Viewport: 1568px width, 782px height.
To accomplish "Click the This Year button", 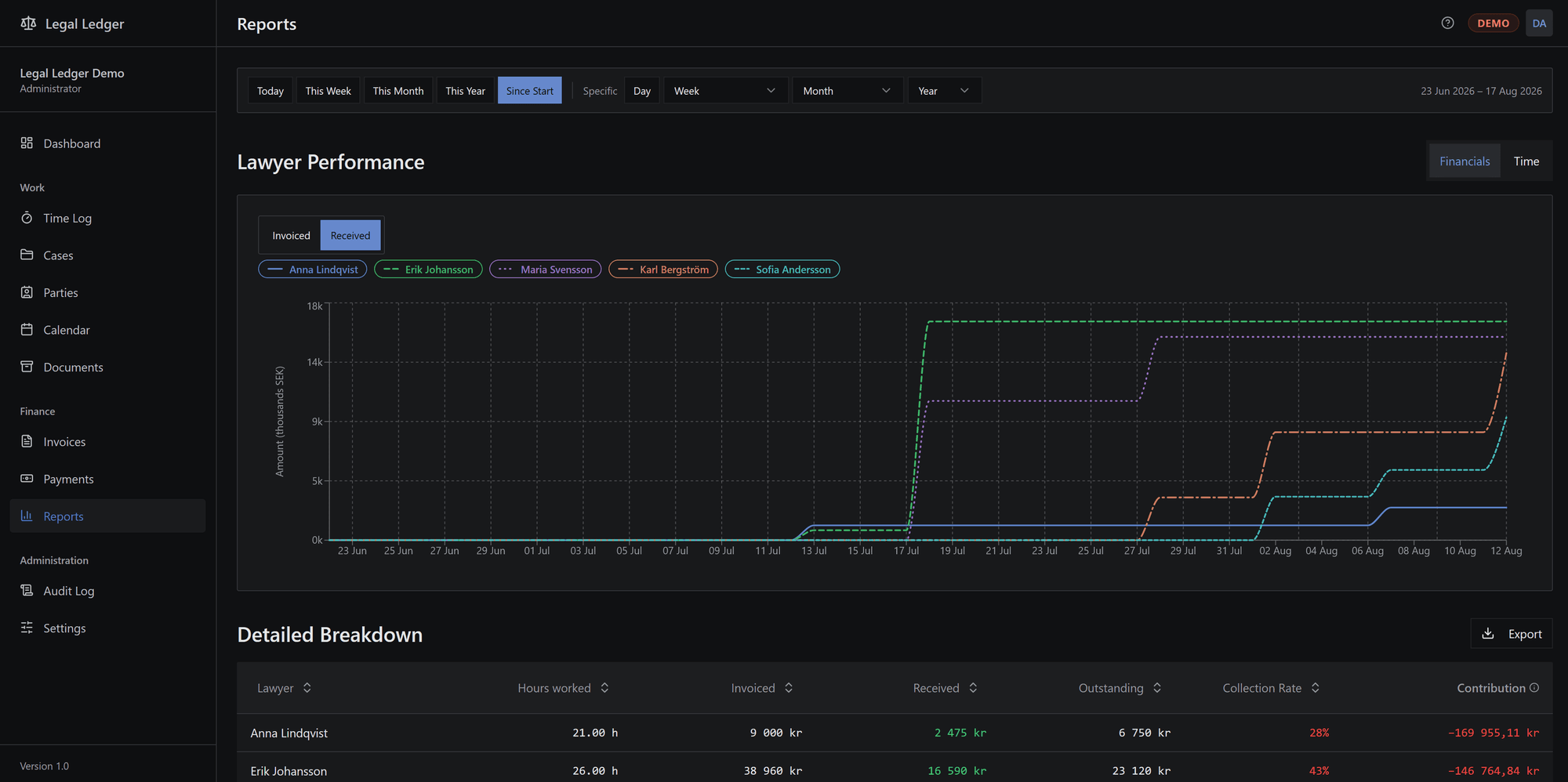I will [x=465, y=91].
